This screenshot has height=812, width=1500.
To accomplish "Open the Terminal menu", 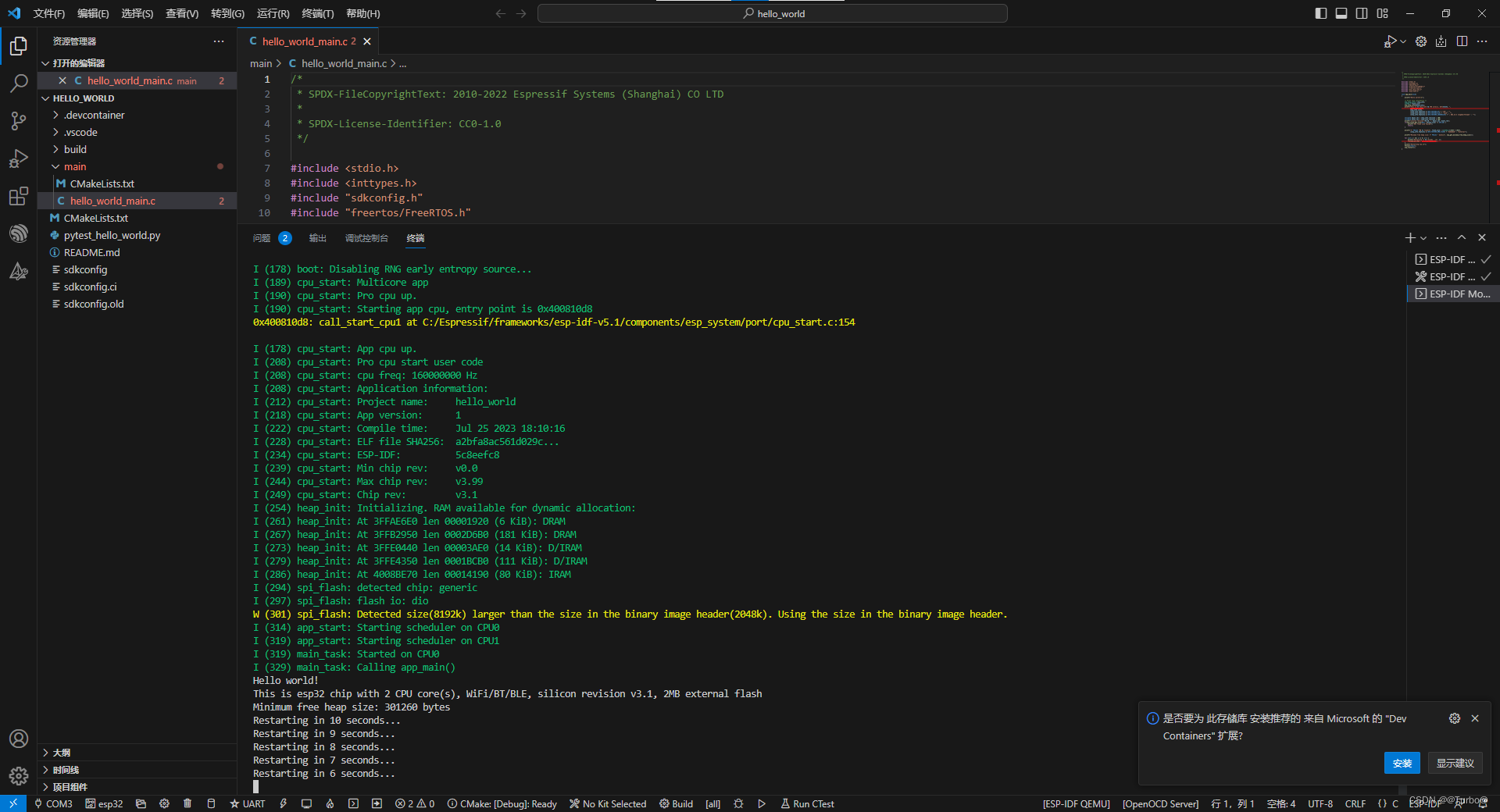I will click(317, 13).
